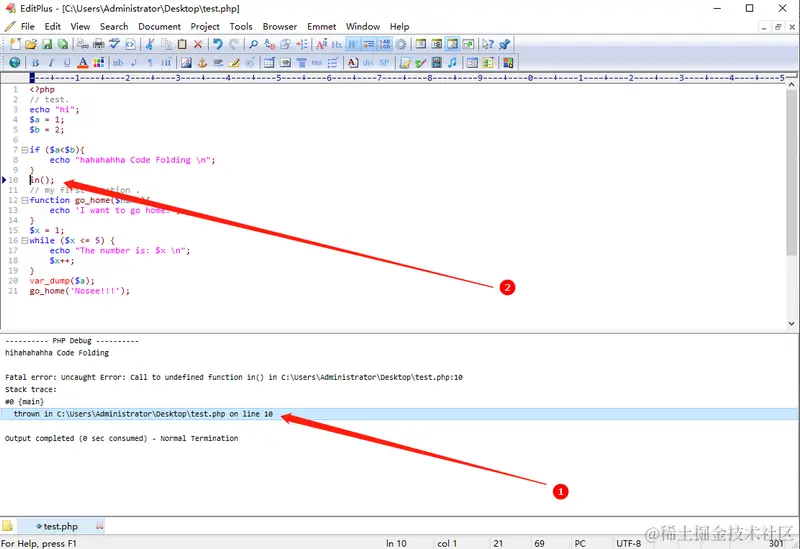Open the Project menu
The height and width of the screenshot is (549, 800).
[x=205, y=27]
